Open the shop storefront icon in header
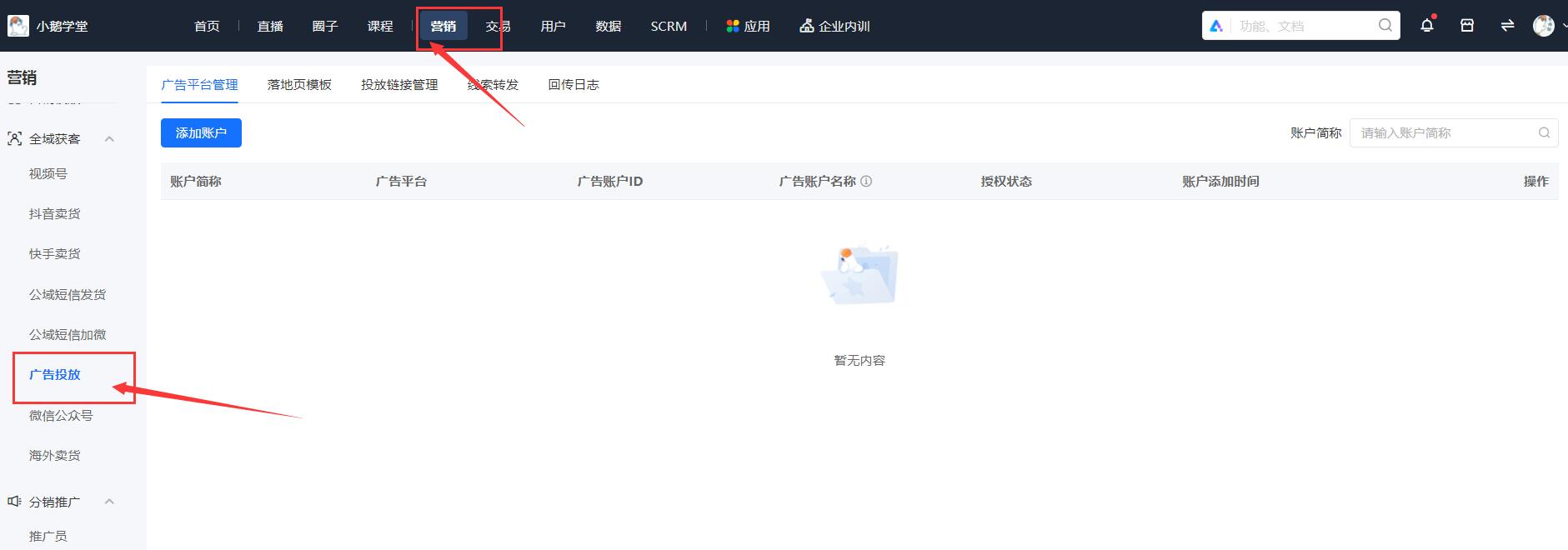1568x550 pixels. pyautogui.click(x=1467, y=26)
